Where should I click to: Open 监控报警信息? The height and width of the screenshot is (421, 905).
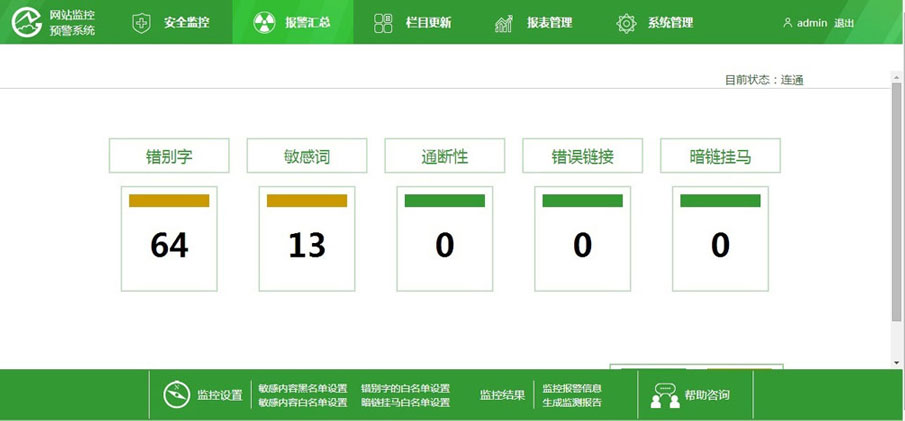pos(572,388)
